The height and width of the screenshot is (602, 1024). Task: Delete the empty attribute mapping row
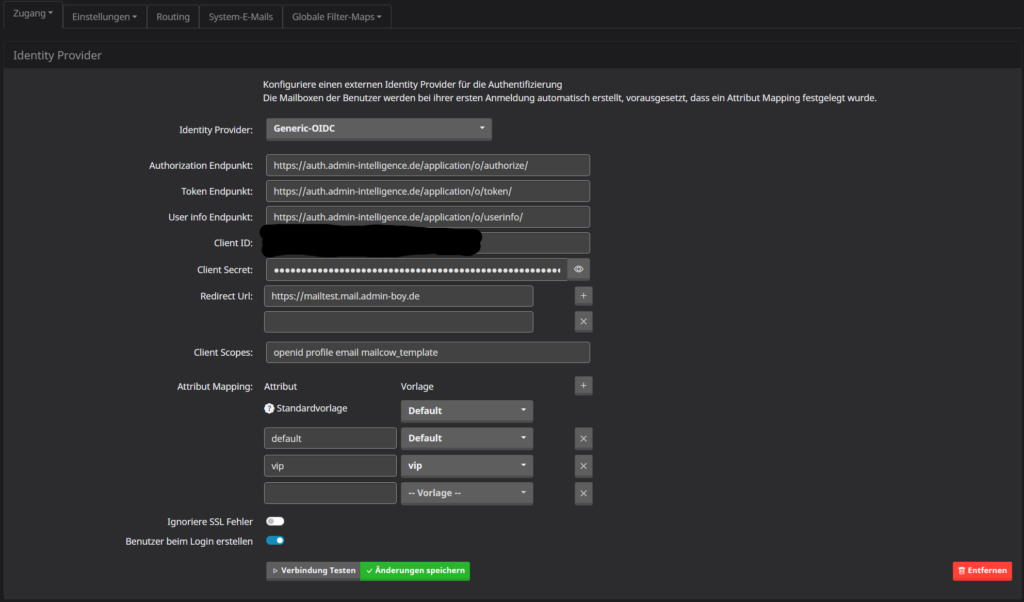click(583, 494)
